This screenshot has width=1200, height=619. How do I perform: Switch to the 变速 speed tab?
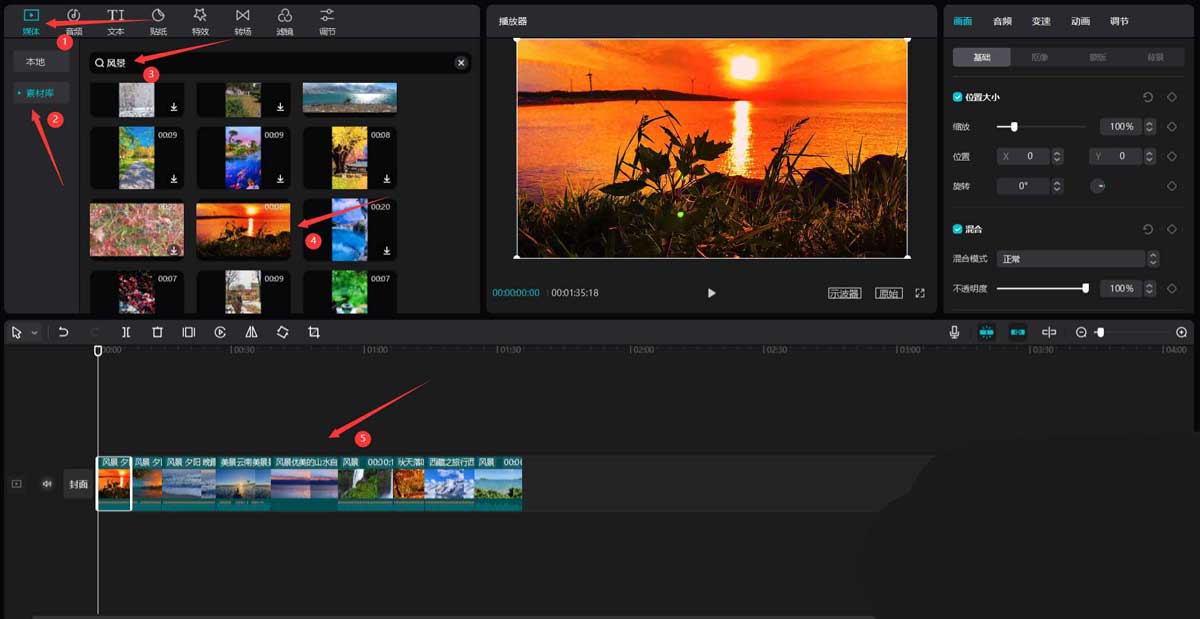[1041, 21]
